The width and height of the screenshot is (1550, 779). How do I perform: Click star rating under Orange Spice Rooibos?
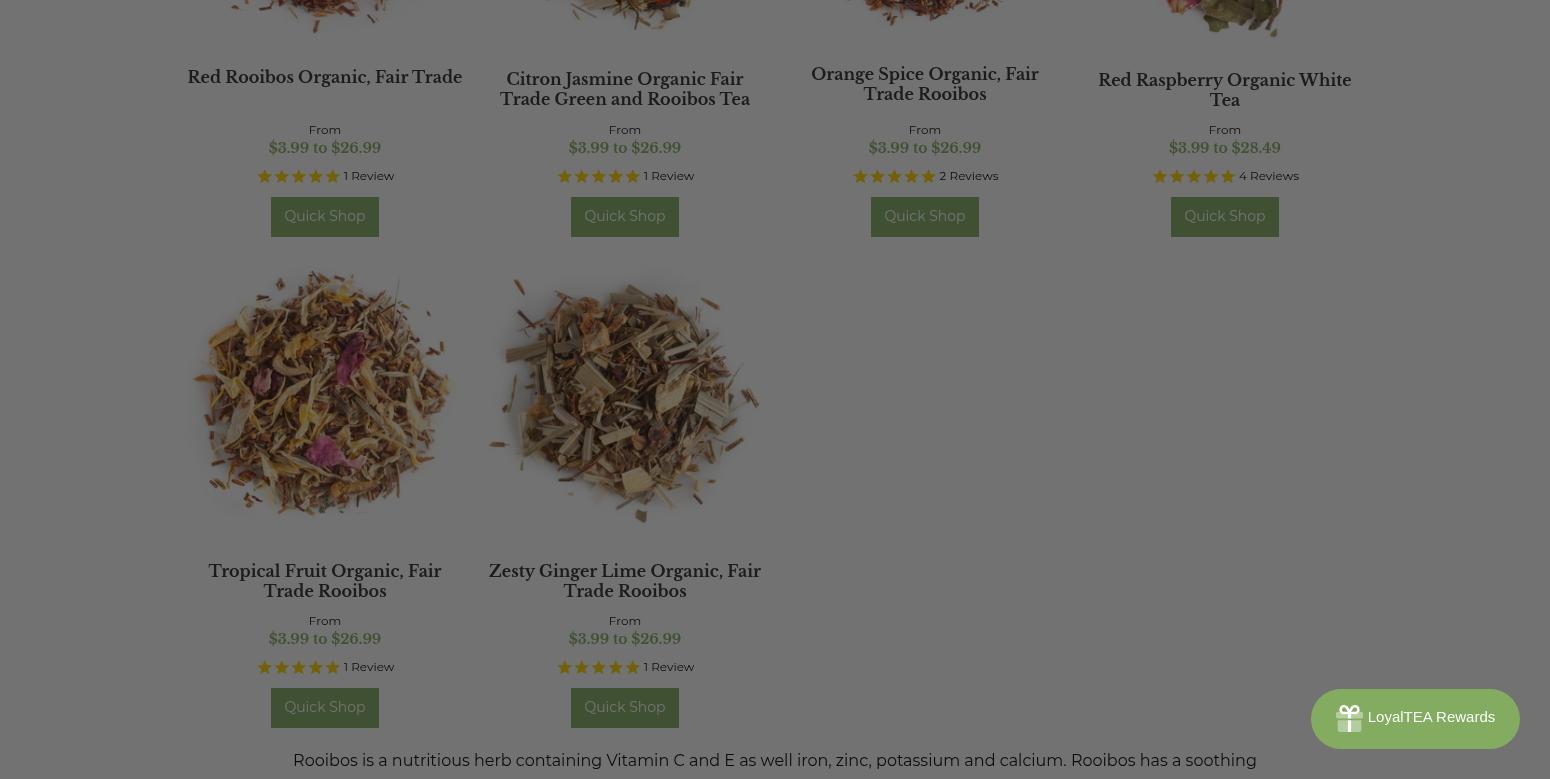(894, 176)
